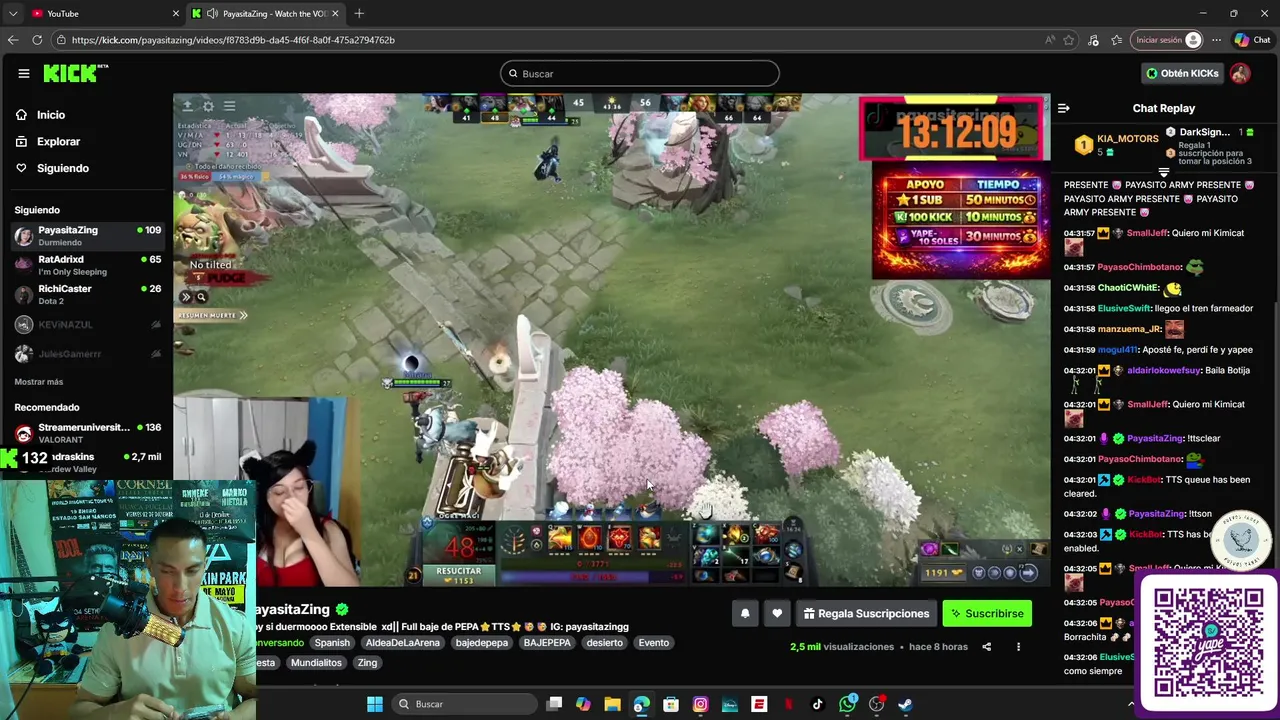Select the AldeaDeLaArena tag
1280x720 pixels.
click(x=402, y=643)
